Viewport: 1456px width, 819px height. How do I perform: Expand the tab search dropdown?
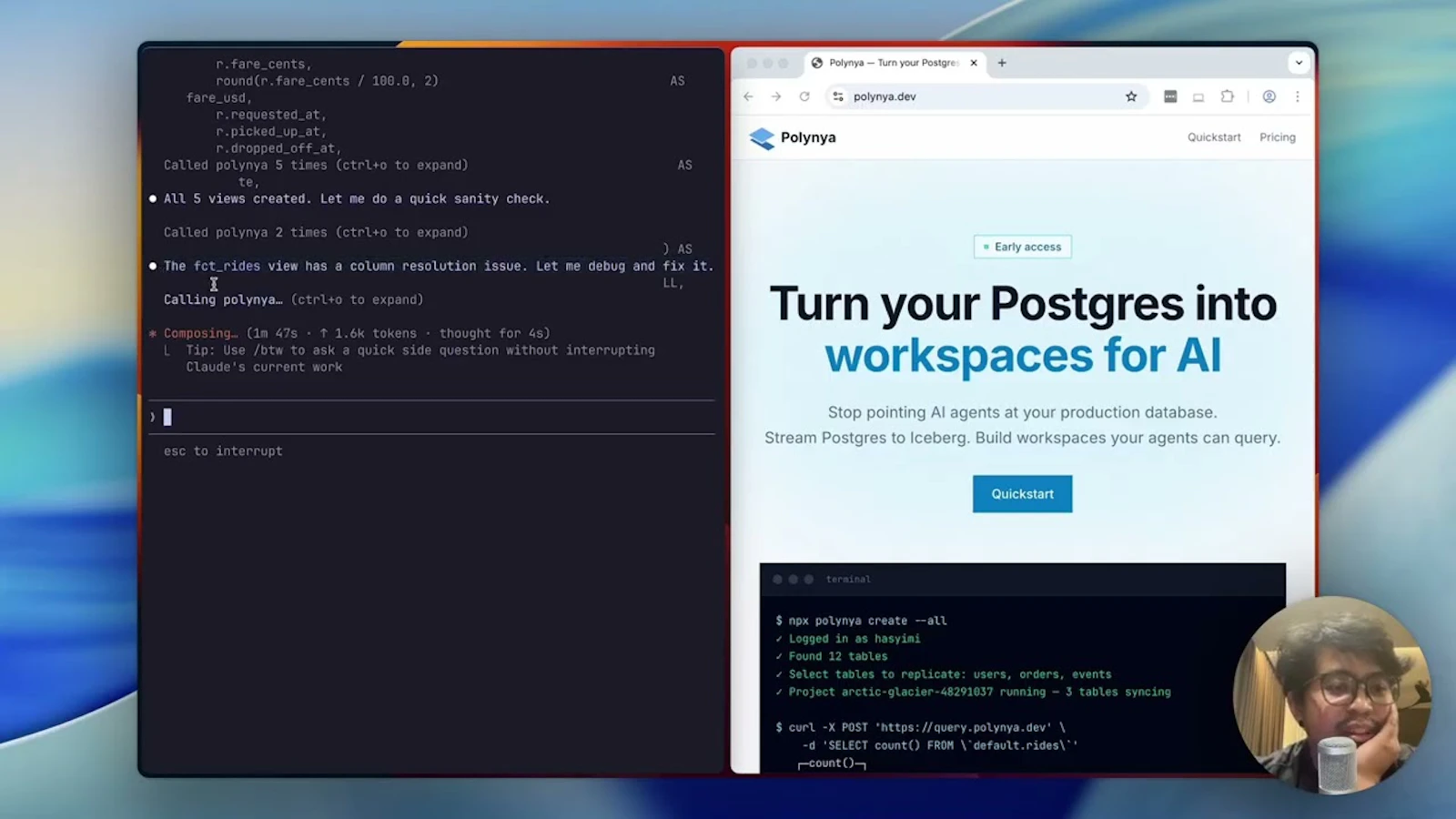tap(1299, 63)
